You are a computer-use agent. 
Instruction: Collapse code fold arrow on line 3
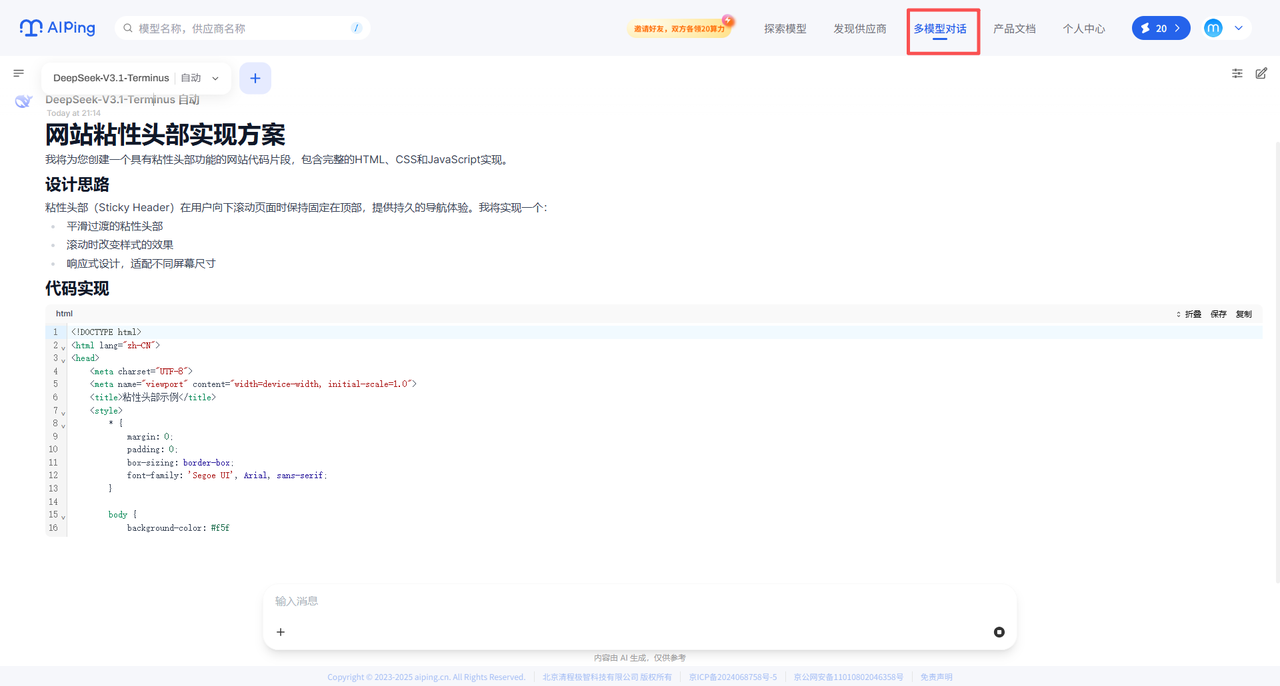point(63,360)
